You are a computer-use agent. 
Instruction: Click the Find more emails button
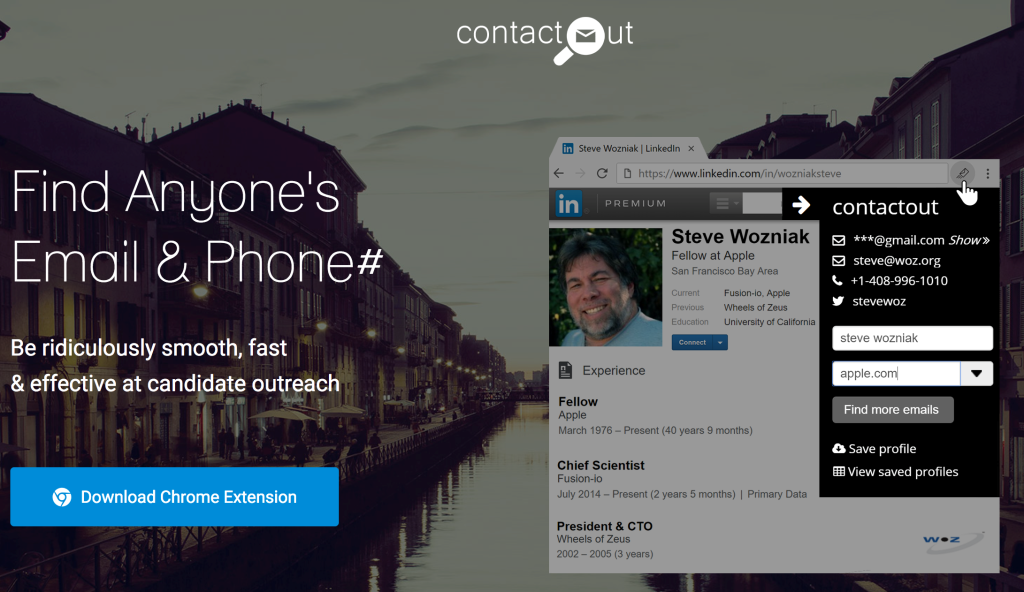[892, 410]
